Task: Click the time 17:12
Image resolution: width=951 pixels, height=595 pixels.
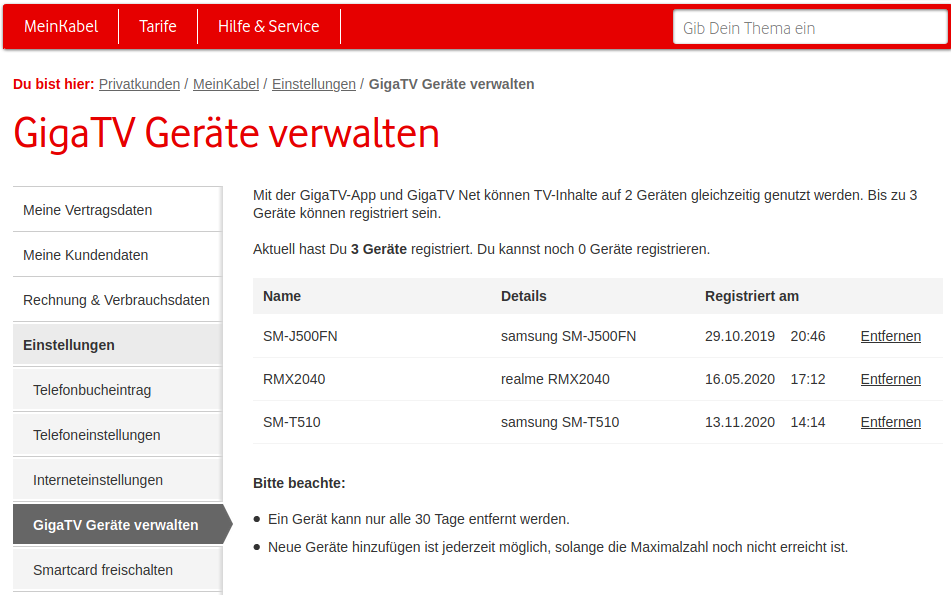Action: [x=808, y=379]
